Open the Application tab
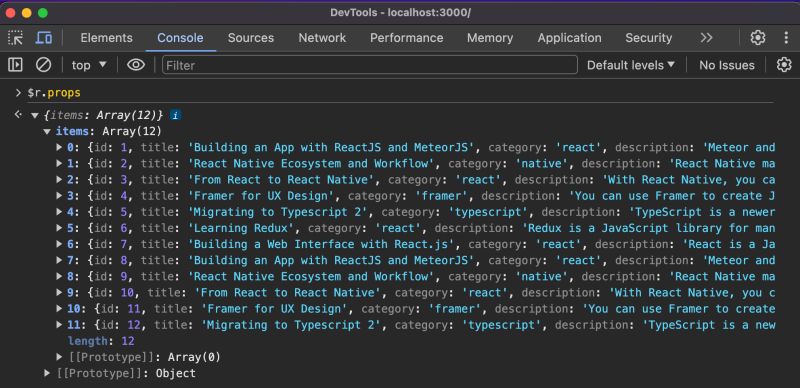 pos(569,38)
